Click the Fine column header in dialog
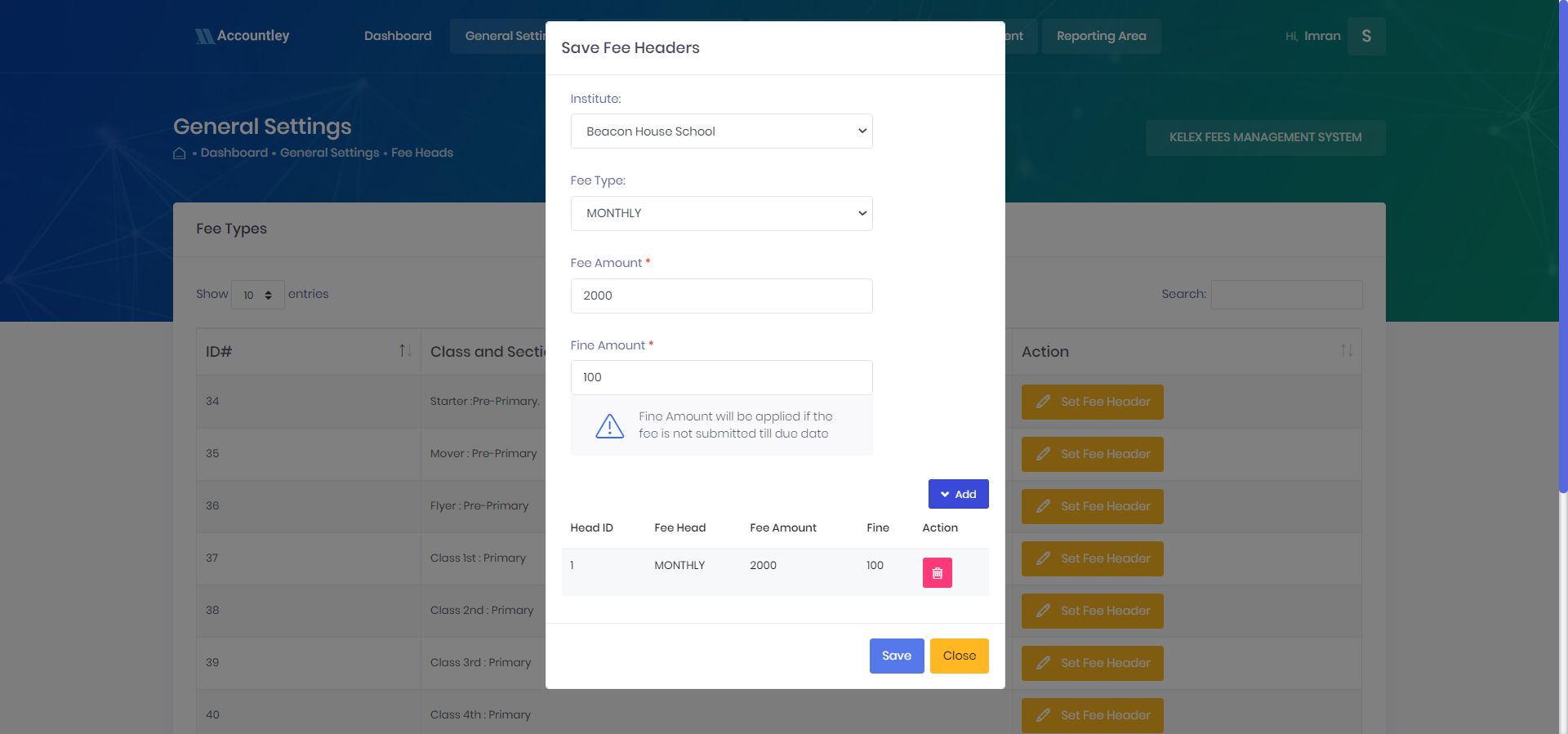Image resolution: width=1568 pixels, height=734 pixels. (878, 527)
